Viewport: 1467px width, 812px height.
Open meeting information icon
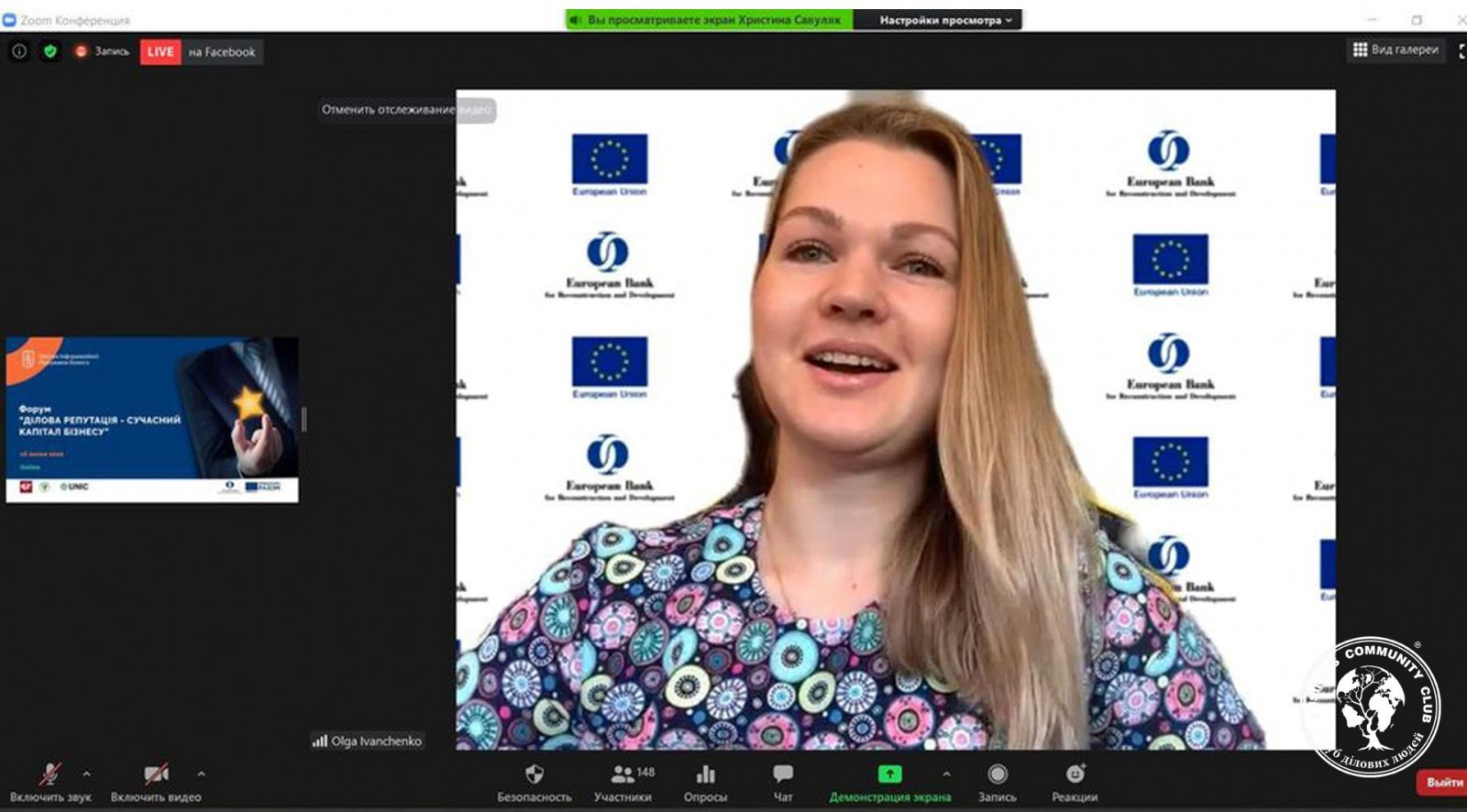click(x=19, y=52)
